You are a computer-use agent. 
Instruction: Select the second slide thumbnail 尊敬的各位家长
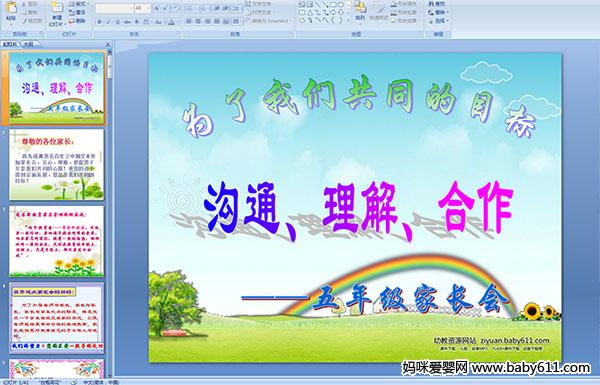[57, 164]
